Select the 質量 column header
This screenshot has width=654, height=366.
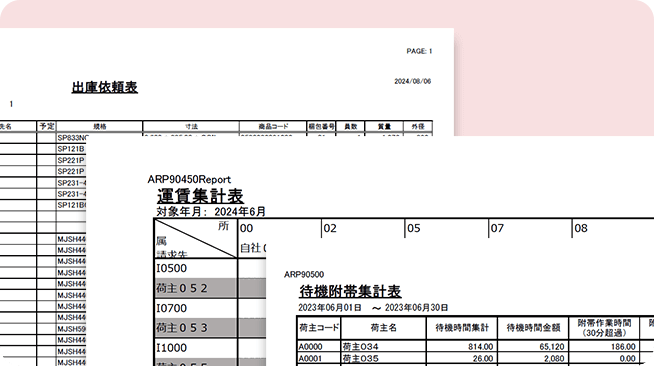pos(384,126)
